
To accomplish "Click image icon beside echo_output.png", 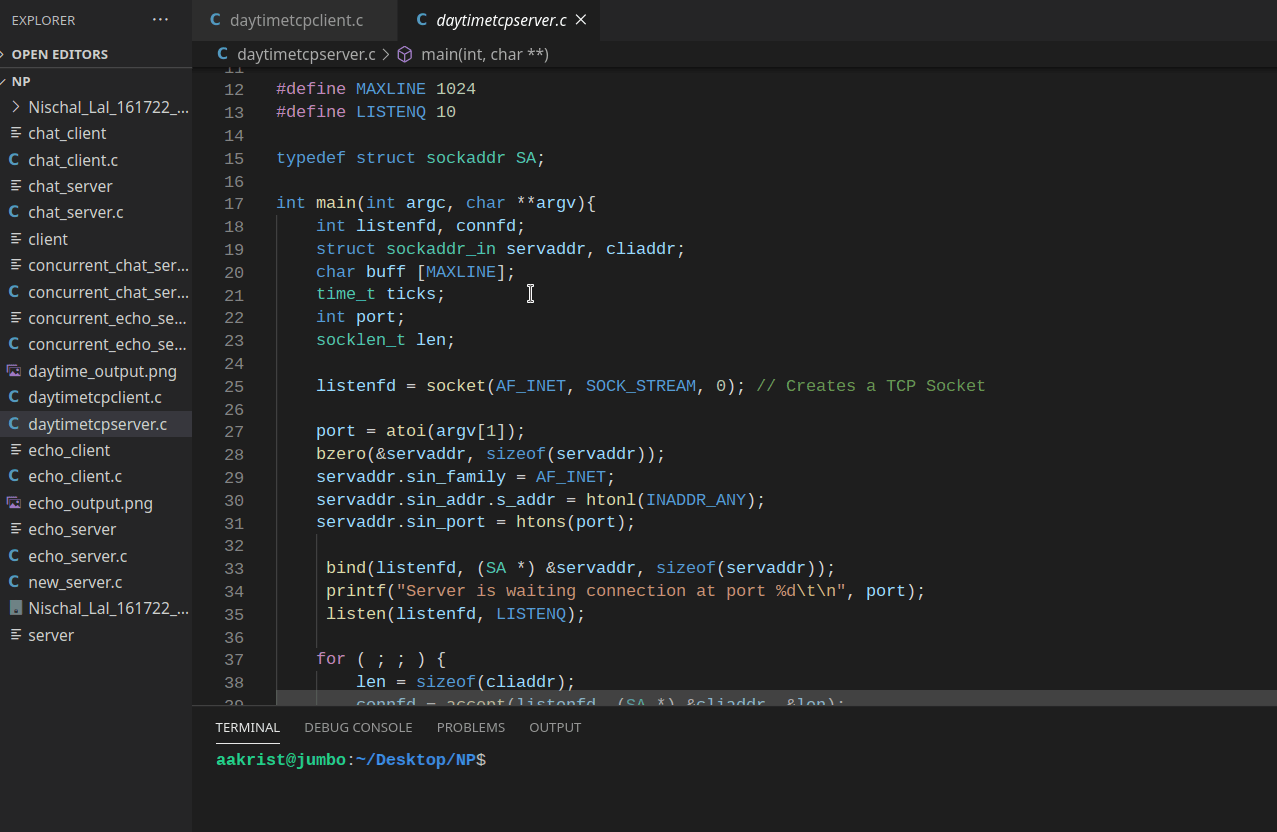I will pos(14,503).
